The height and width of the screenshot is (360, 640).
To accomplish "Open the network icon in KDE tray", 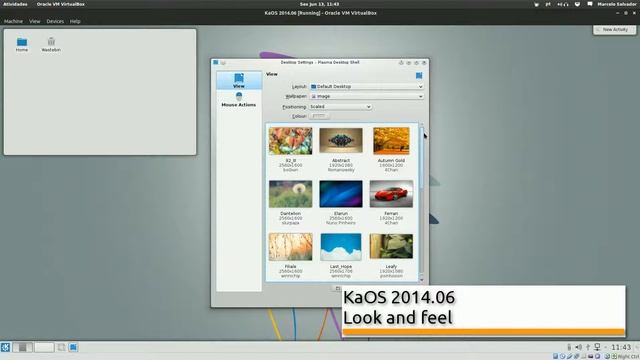I will click(597, 347).
